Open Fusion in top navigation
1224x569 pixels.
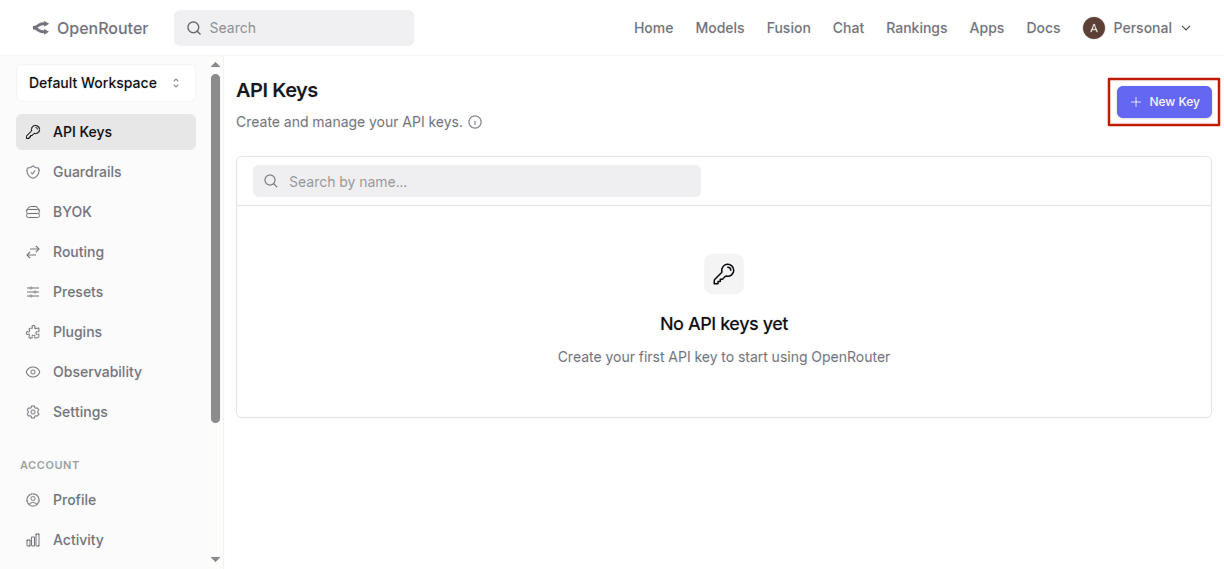tap(789, 28)
